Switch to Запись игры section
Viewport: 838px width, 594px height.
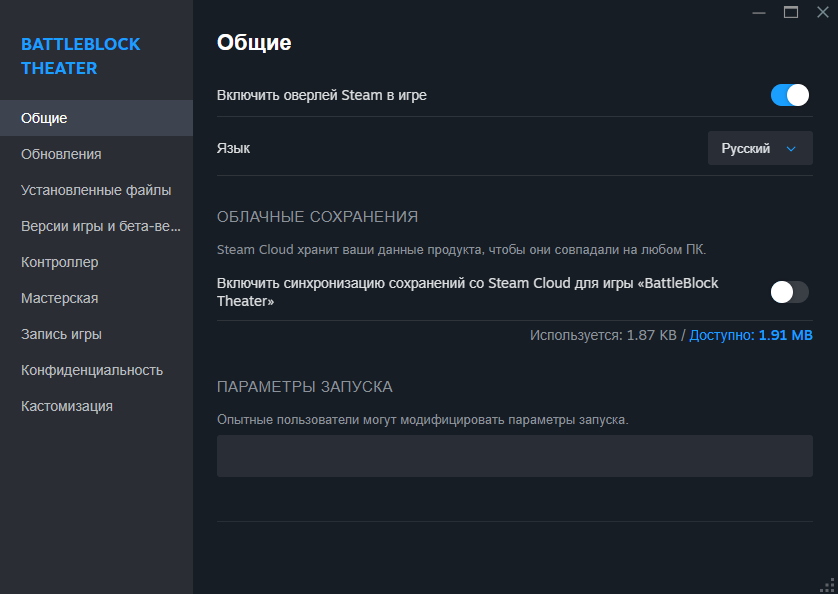click(96, 334)
